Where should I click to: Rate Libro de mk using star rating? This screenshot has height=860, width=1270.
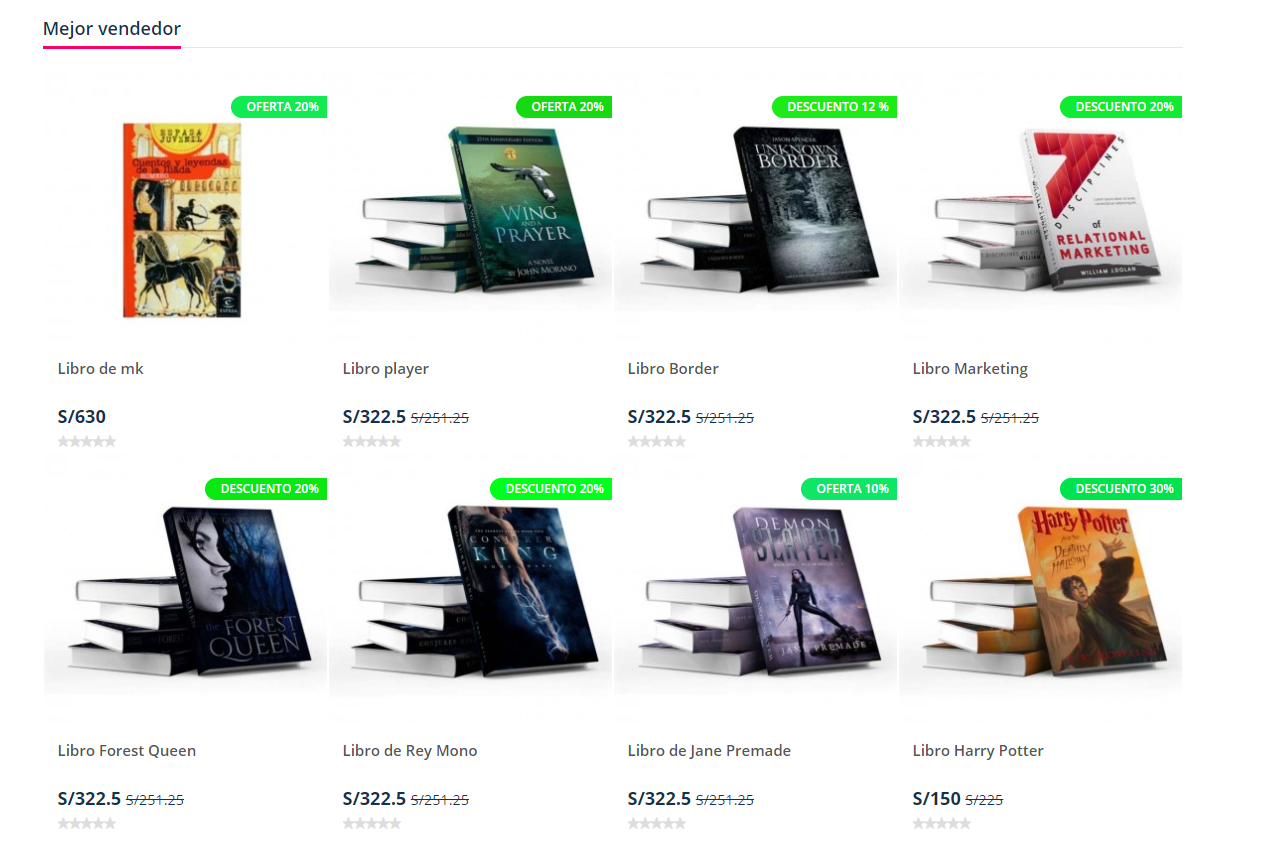point(87,441)
